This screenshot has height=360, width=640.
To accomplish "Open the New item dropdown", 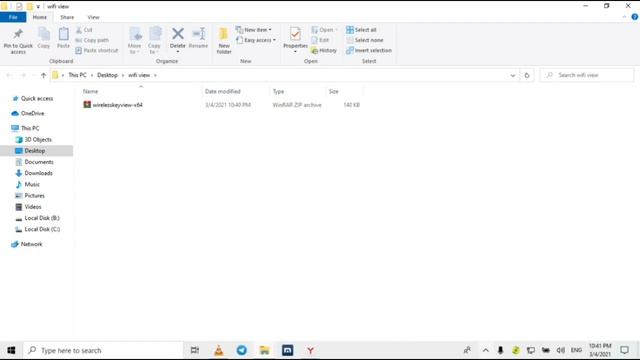I will 253,30.
